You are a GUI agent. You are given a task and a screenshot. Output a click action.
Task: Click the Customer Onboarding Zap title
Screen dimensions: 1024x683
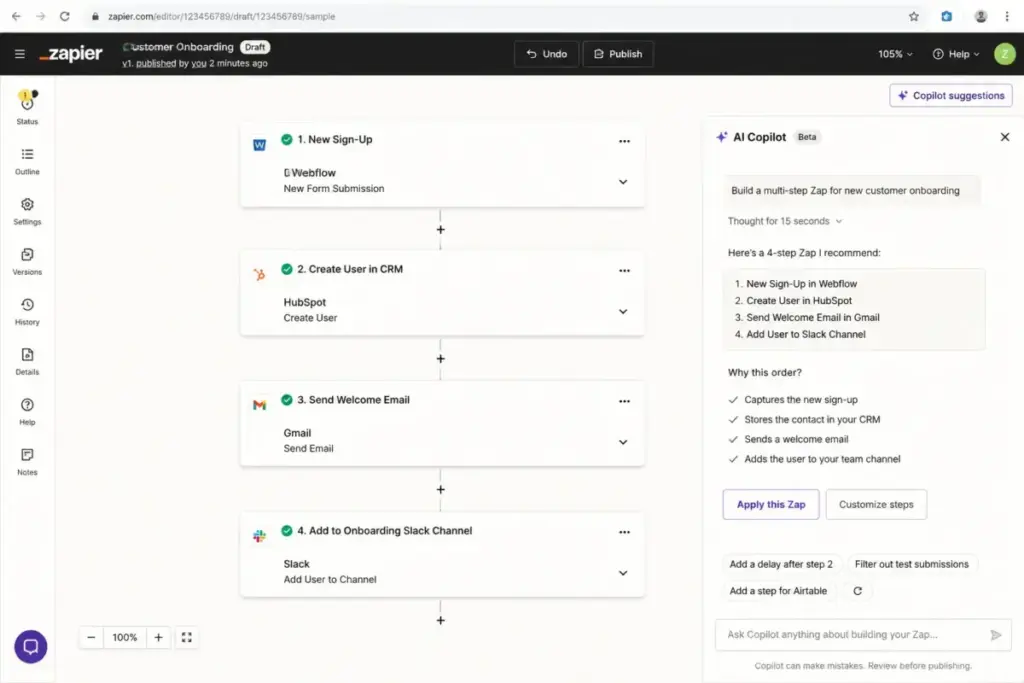[x=178, y=47]
